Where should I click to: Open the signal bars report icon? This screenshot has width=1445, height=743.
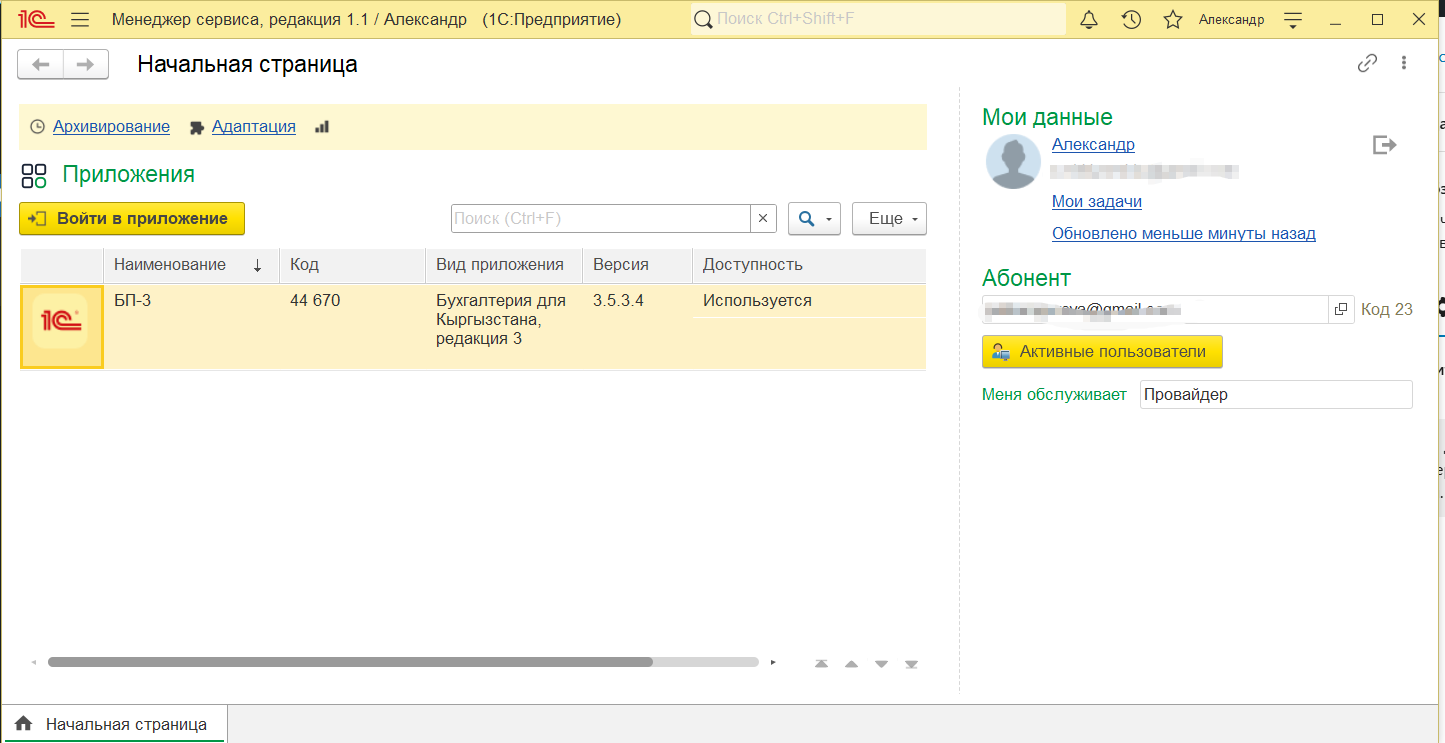tap(322, 127)
